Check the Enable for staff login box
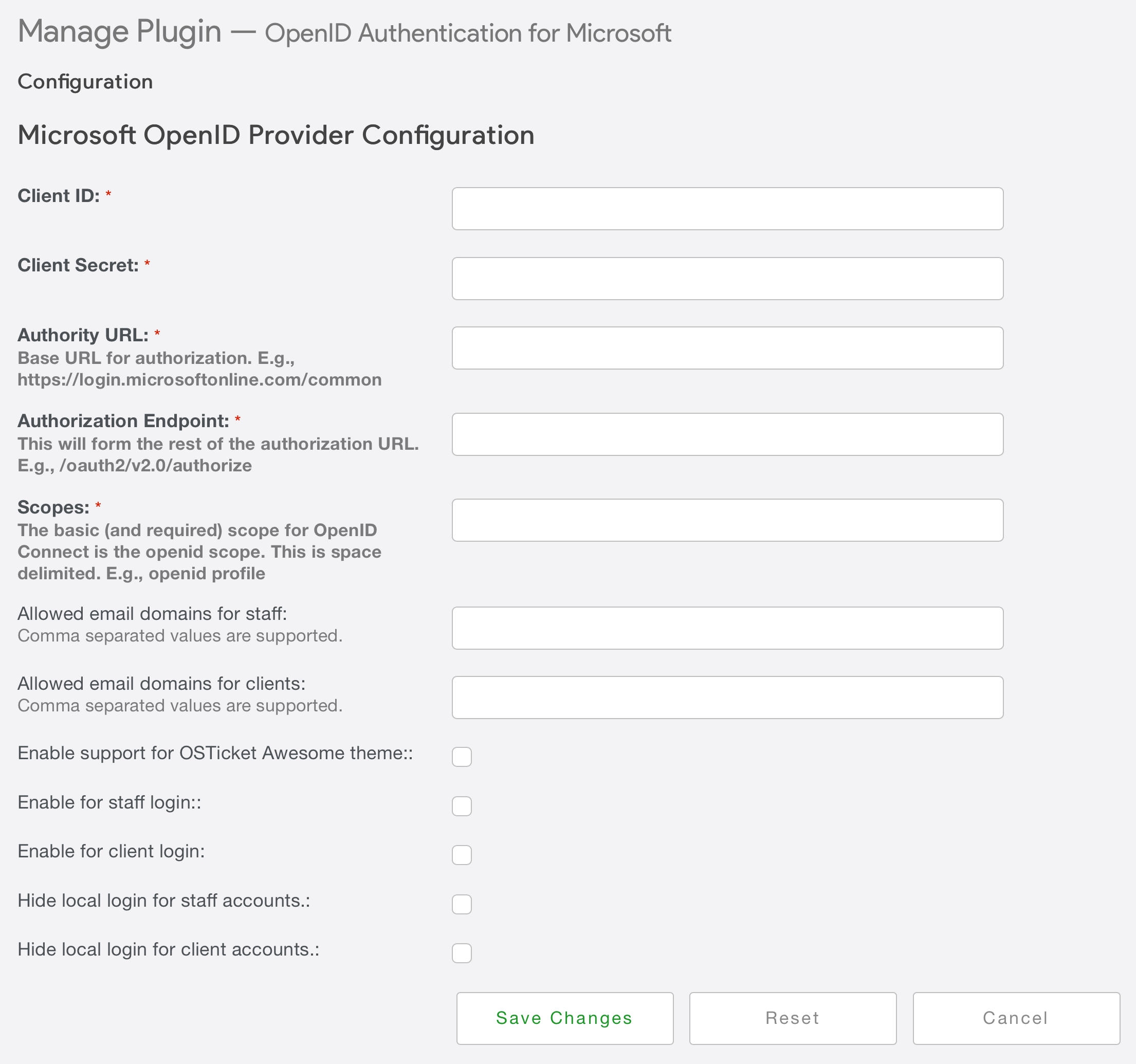This screenshot has width=1136, height=1064. point(462,806)
